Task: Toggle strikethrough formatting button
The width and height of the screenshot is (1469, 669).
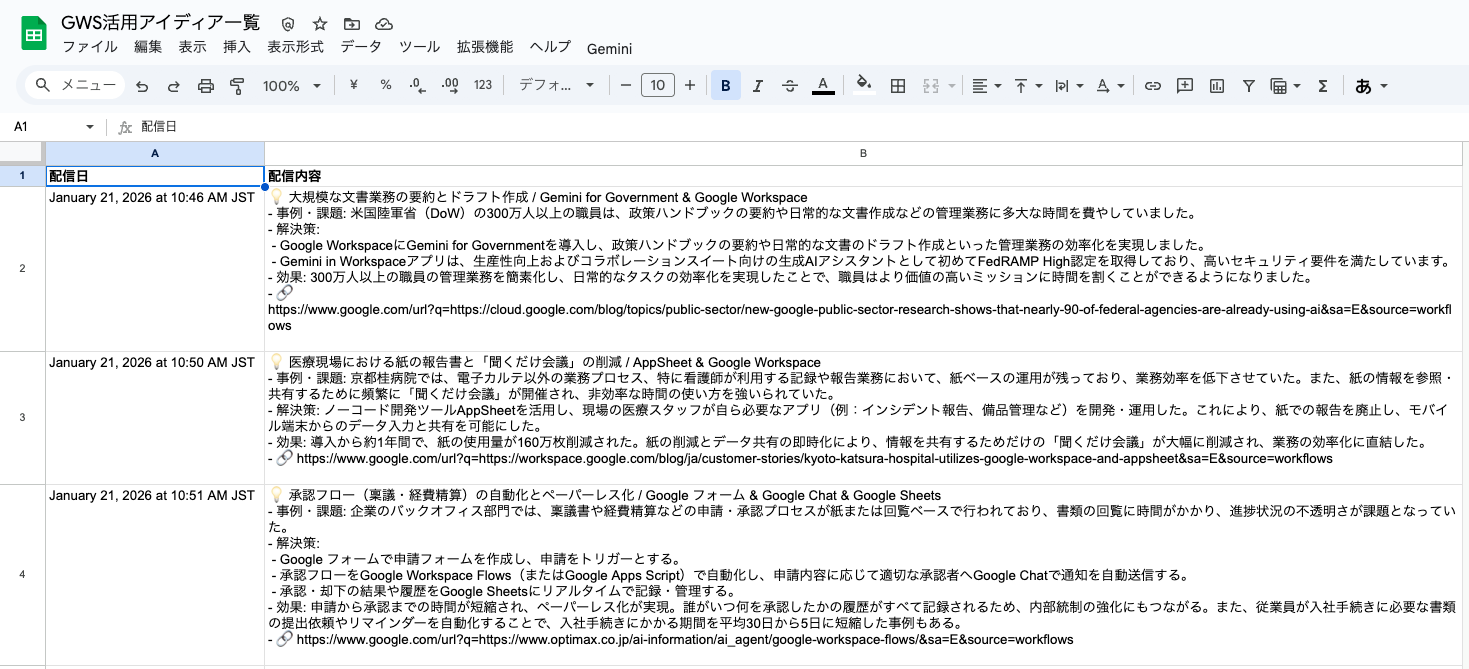Action: tap(789, 86)
